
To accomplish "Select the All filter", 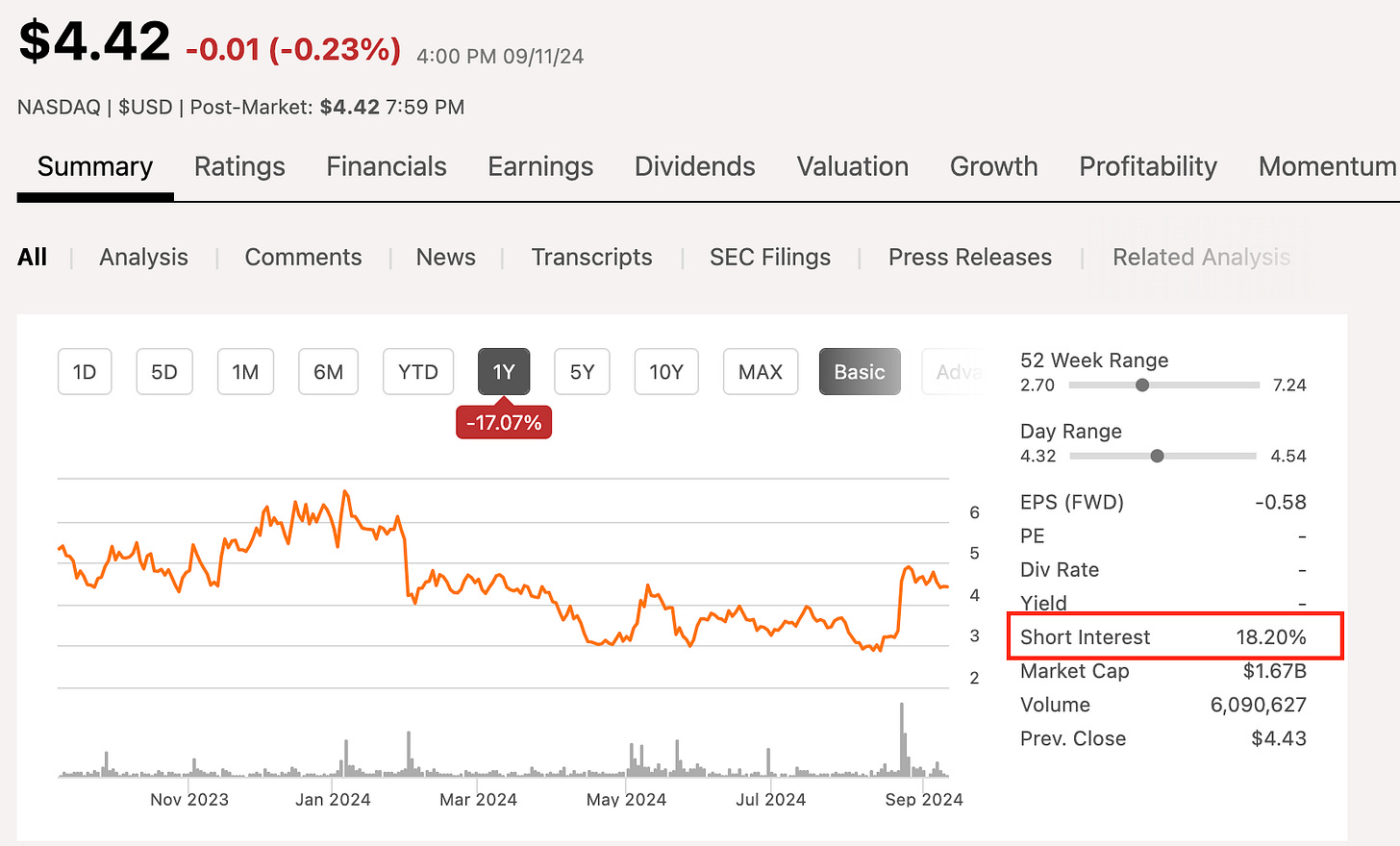I will tap(32, 258).
